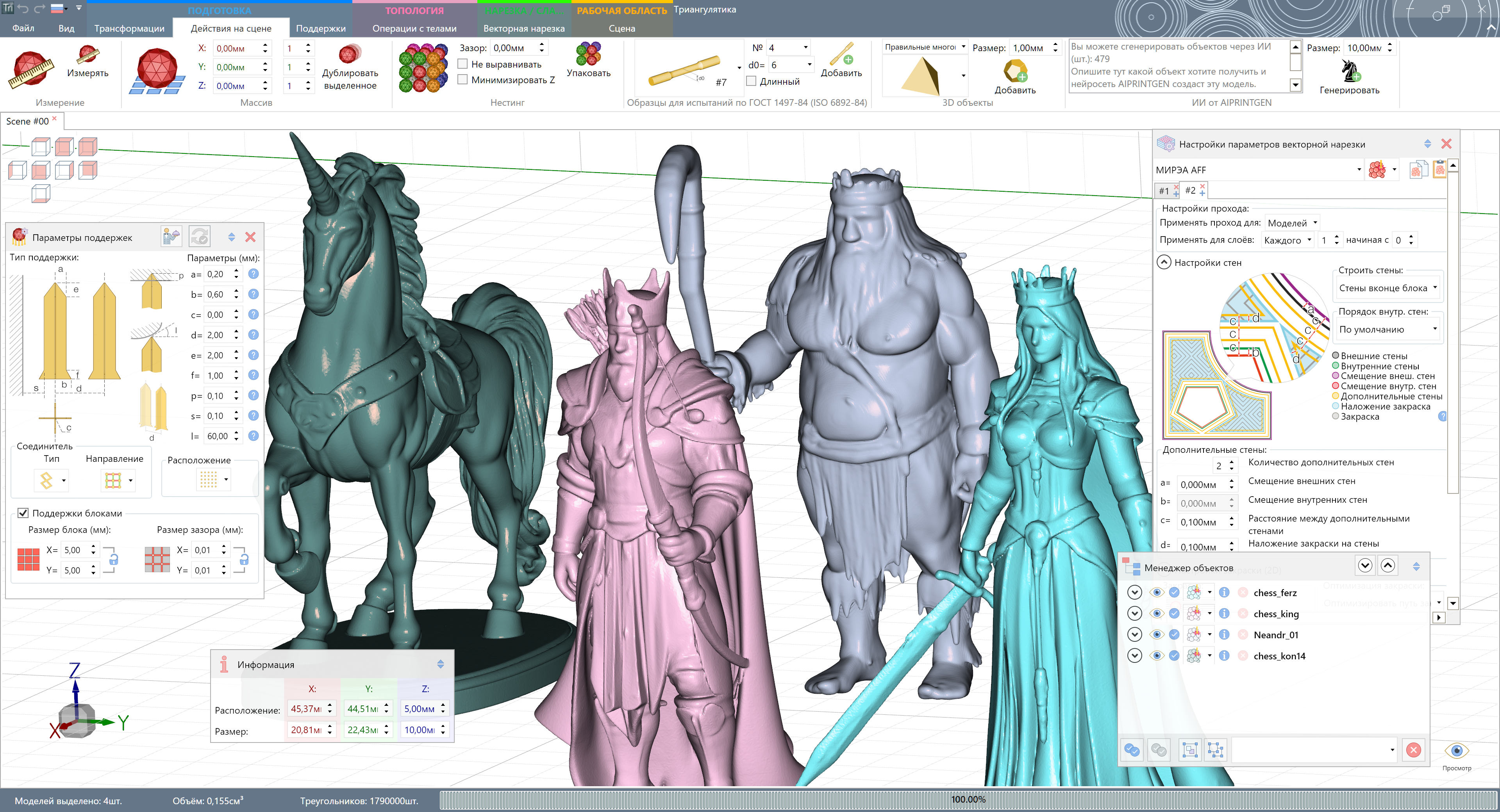Check the Длинный checkbox
The height and width of the screenshot is (812, 1500).
point(751,82)
